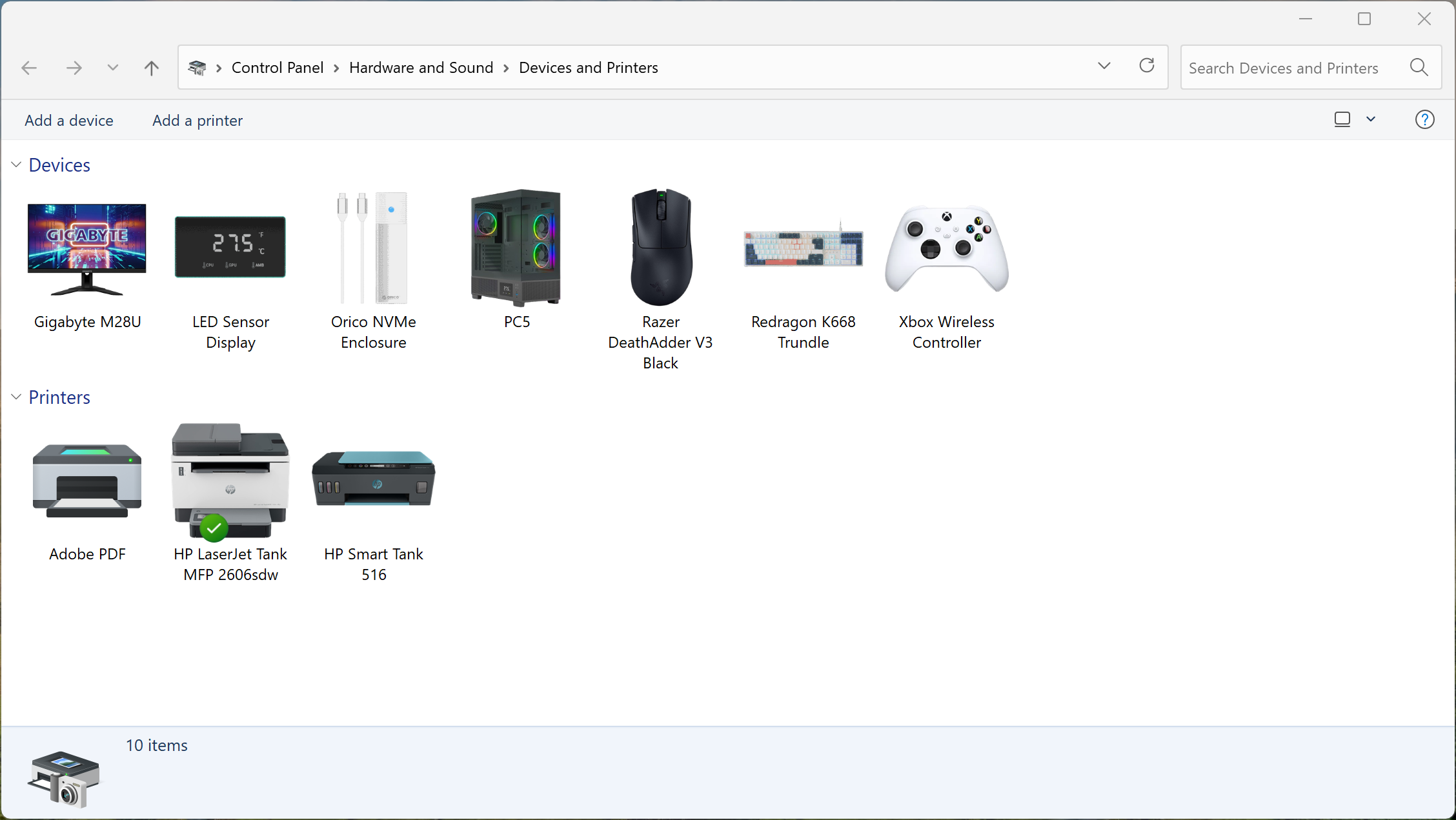This screenshot has width=1456, height=820.
Task: Select the Adobe PDF printer
Action: 87,481
